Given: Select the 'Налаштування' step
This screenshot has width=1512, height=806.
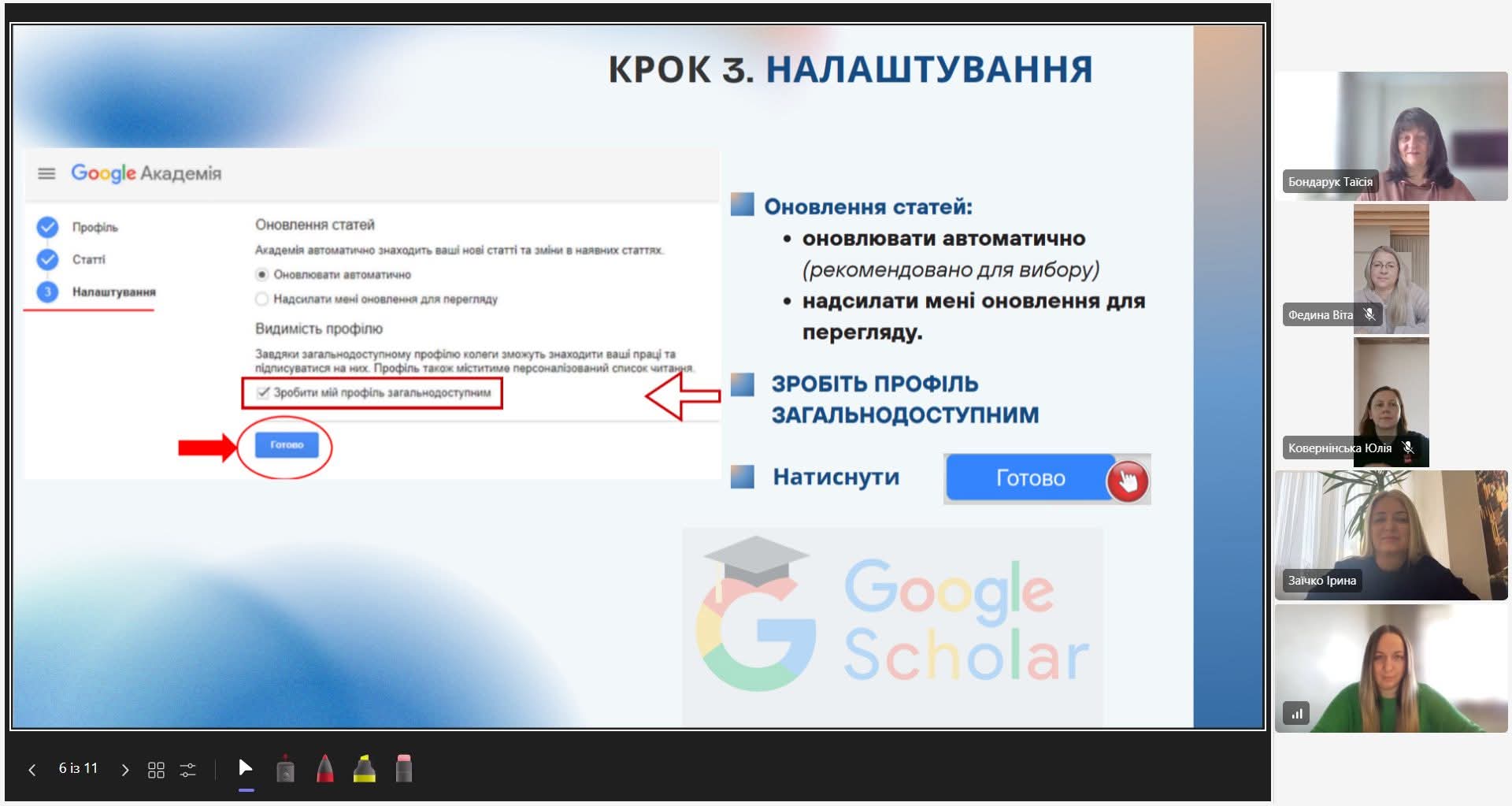Looking at the screenshot, I should [113, 292].
